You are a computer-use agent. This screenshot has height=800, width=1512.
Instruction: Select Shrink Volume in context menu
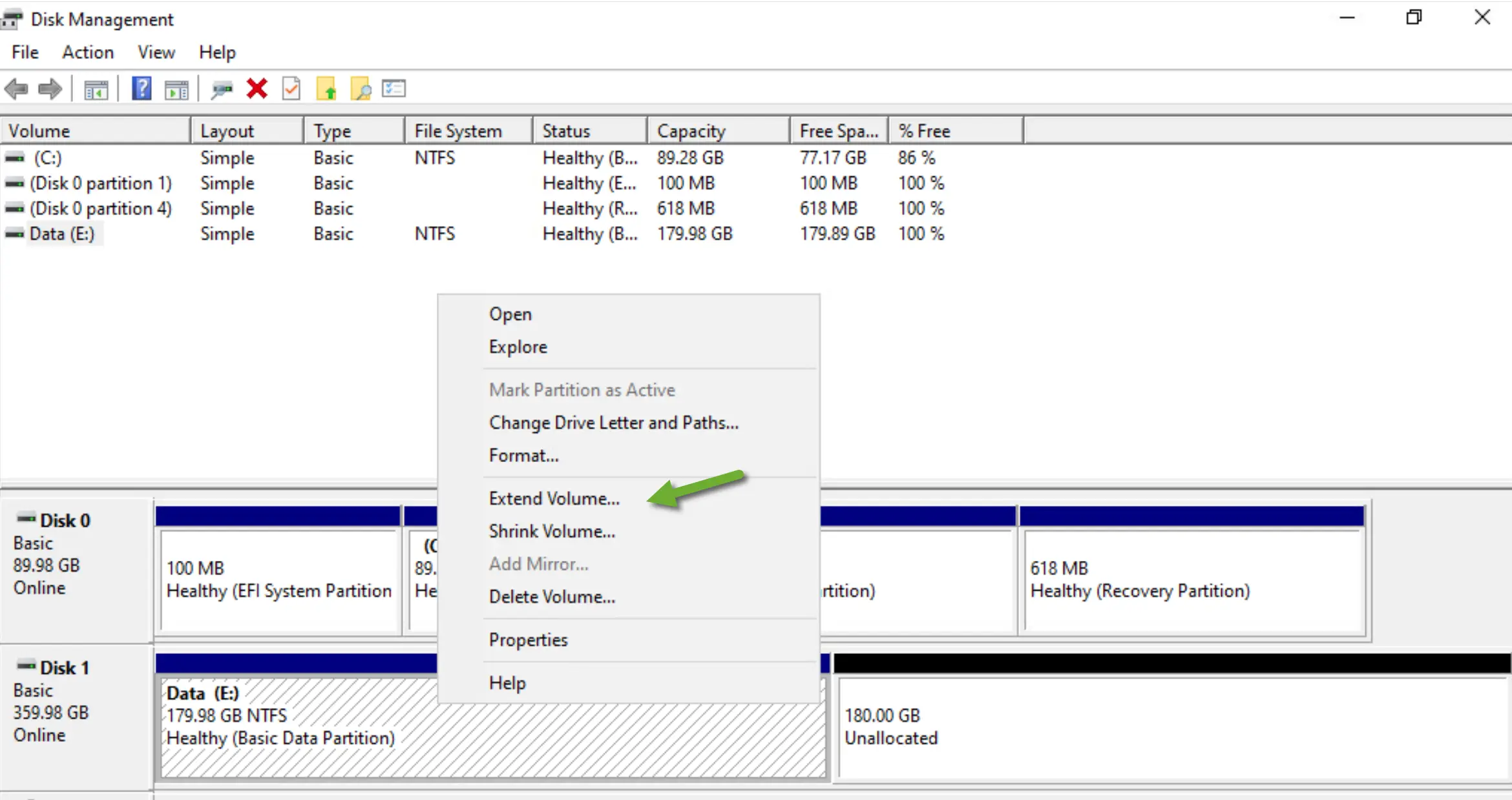[x=552, y=531]
